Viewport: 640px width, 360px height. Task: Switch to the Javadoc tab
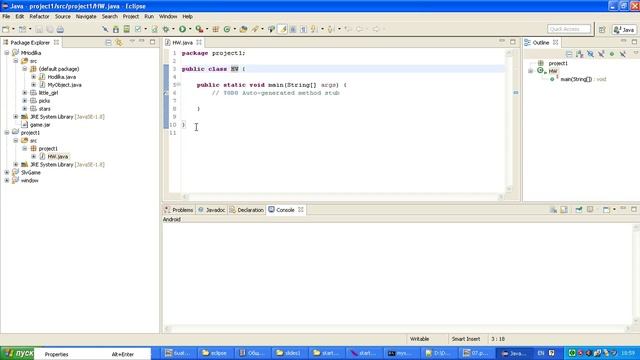coord(211,210)
